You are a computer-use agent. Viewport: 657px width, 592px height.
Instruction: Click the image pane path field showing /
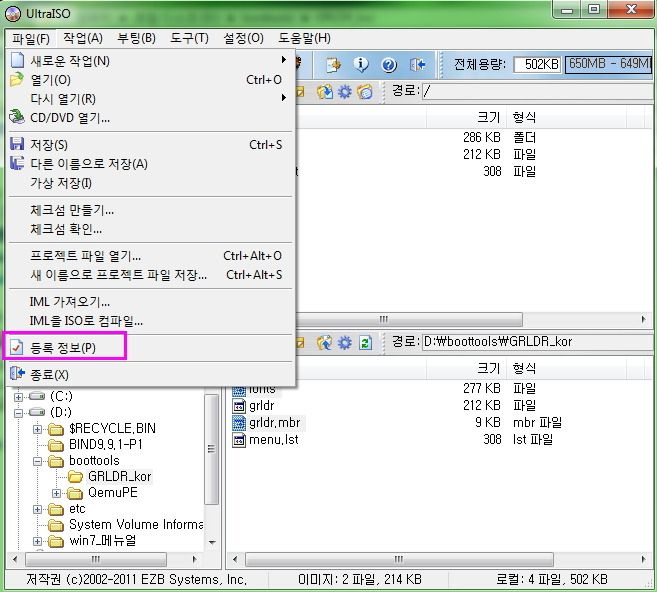537,90
